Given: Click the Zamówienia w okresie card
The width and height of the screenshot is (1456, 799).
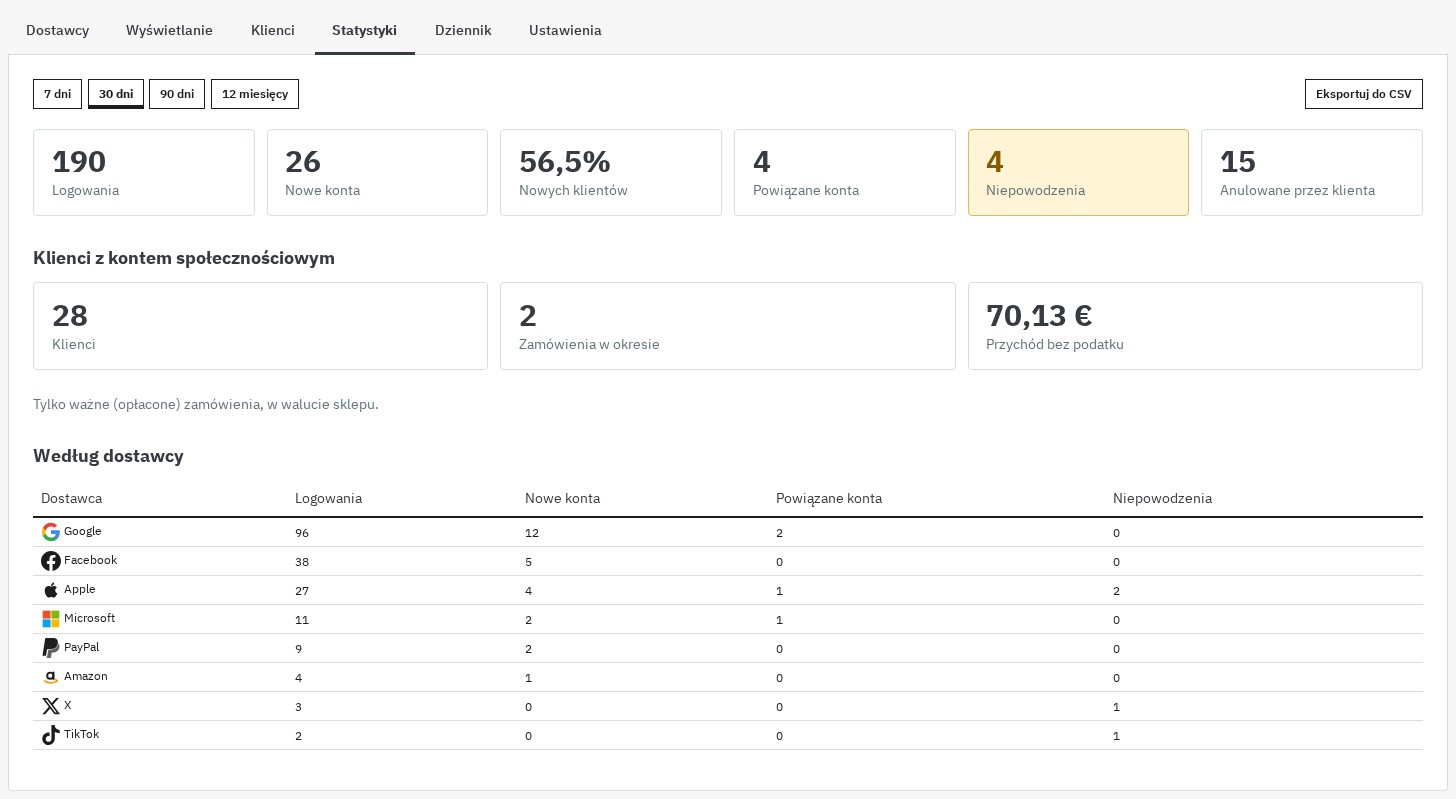Looking at the screenshot, I should (728, 326).
